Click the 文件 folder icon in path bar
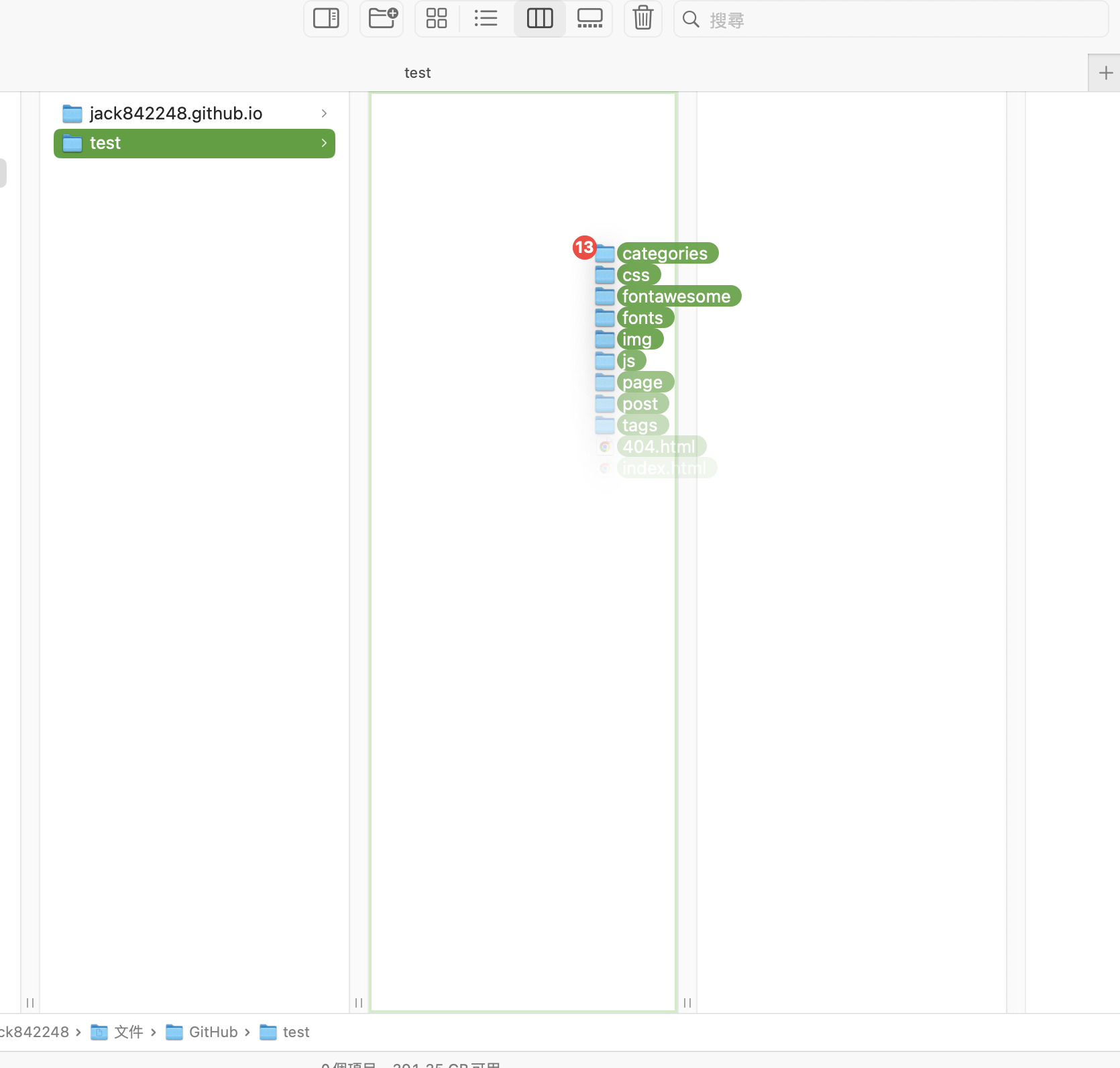 point(99,1032)
